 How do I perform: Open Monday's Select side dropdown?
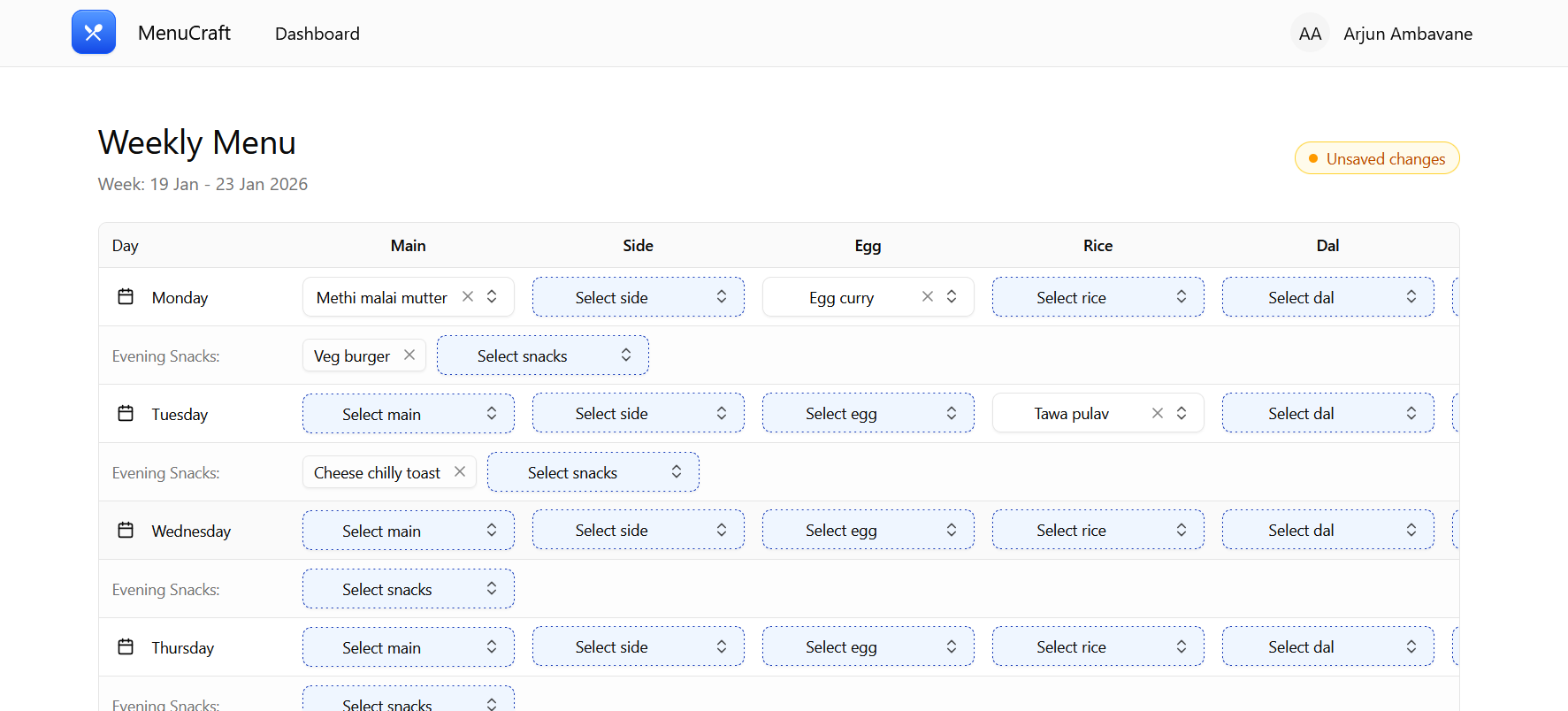pyautogui.click(x=638, y=297)
